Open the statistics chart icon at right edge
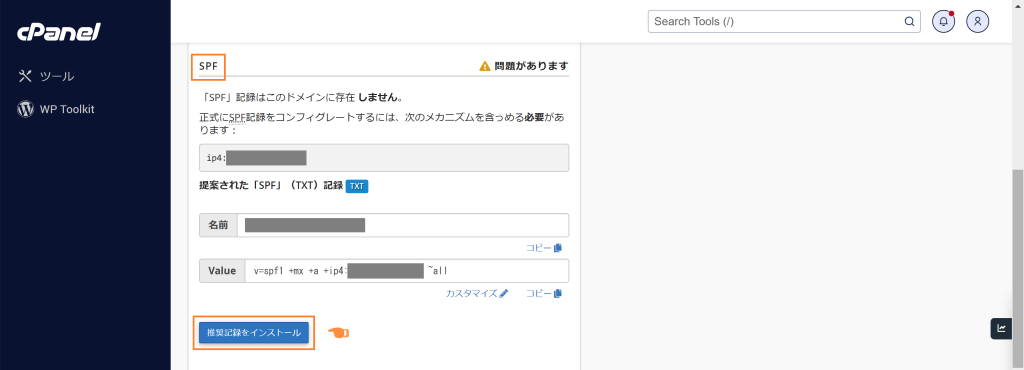Screen dimensions: 1024x370 coord(1001,328)
